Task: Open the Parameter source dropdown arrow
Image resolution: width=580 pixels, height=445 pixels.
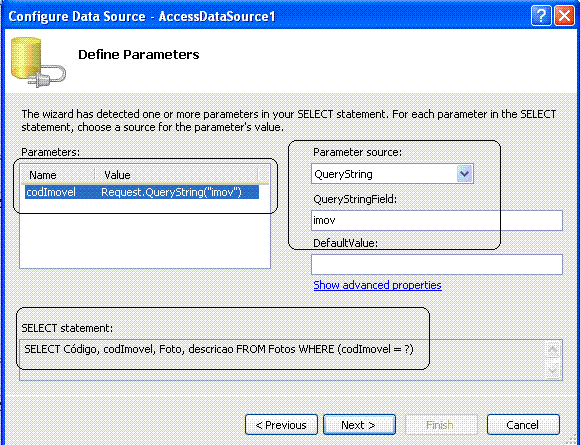Action: coord(465,174)
